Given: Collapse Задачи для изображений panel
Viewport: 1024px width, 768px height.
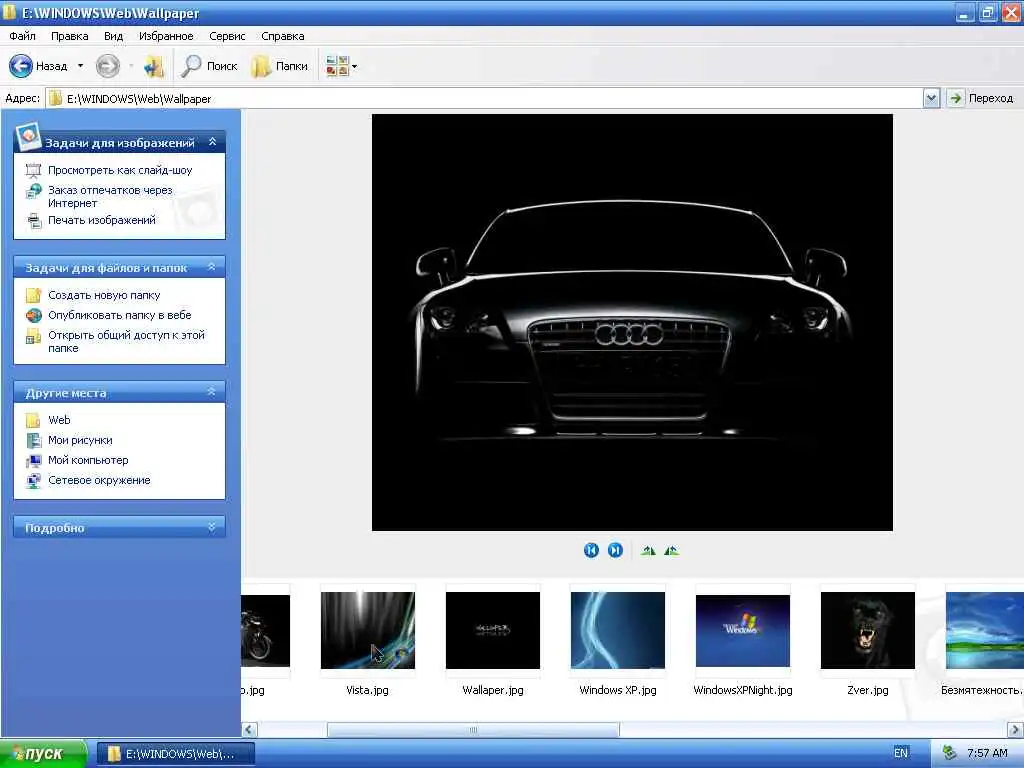Looking at the screenshot, I should point(212,142).
